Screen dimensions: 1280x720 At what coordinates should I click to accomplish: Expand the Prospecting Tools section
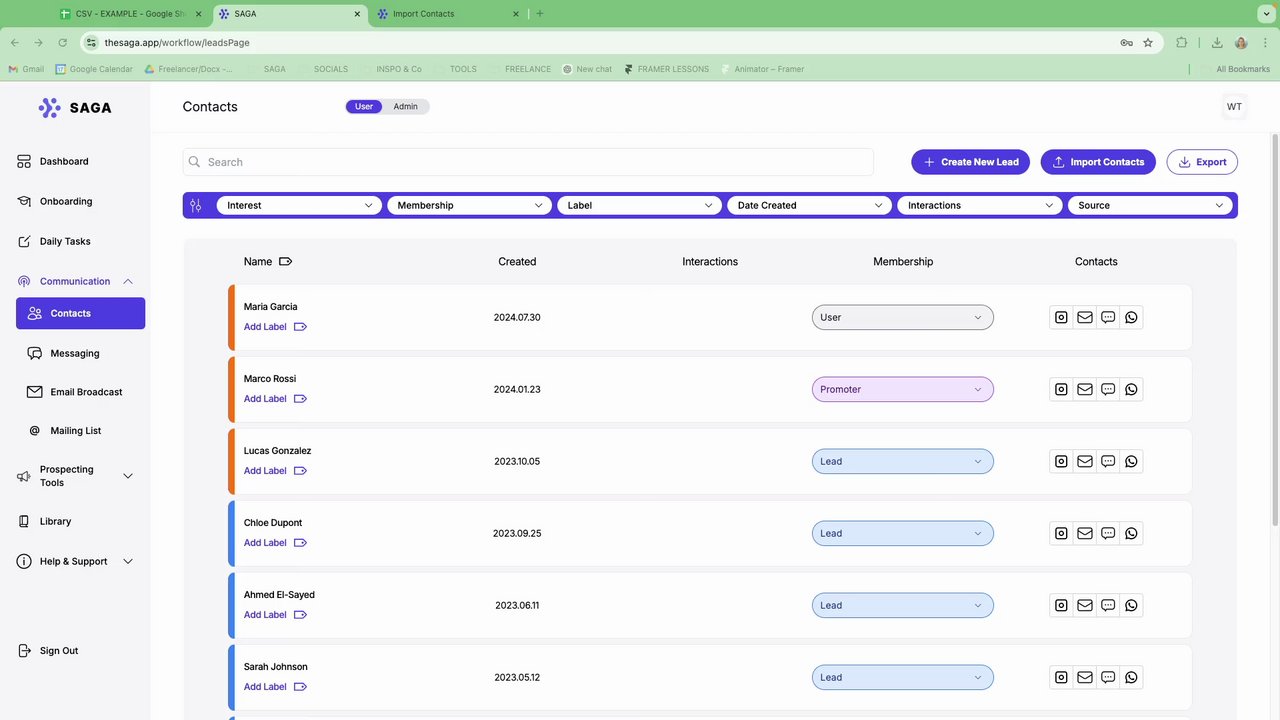point(128,476)
